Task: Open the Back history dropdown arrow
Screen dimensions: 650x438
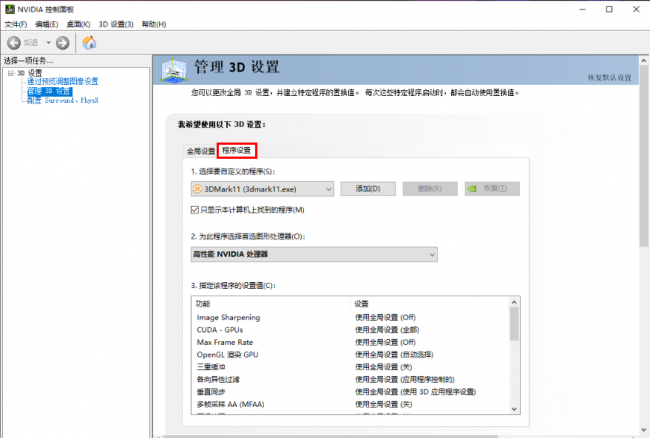Action: (x=49, y=43)
